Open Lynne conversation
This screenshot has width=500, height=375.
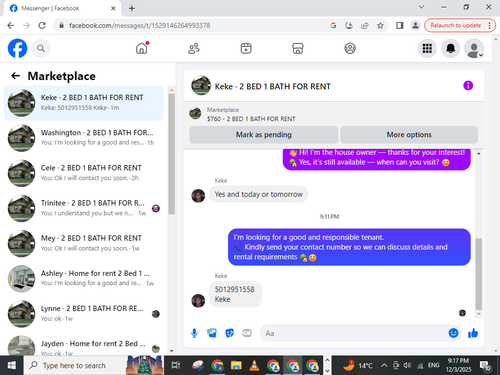[x=84, y=314]
